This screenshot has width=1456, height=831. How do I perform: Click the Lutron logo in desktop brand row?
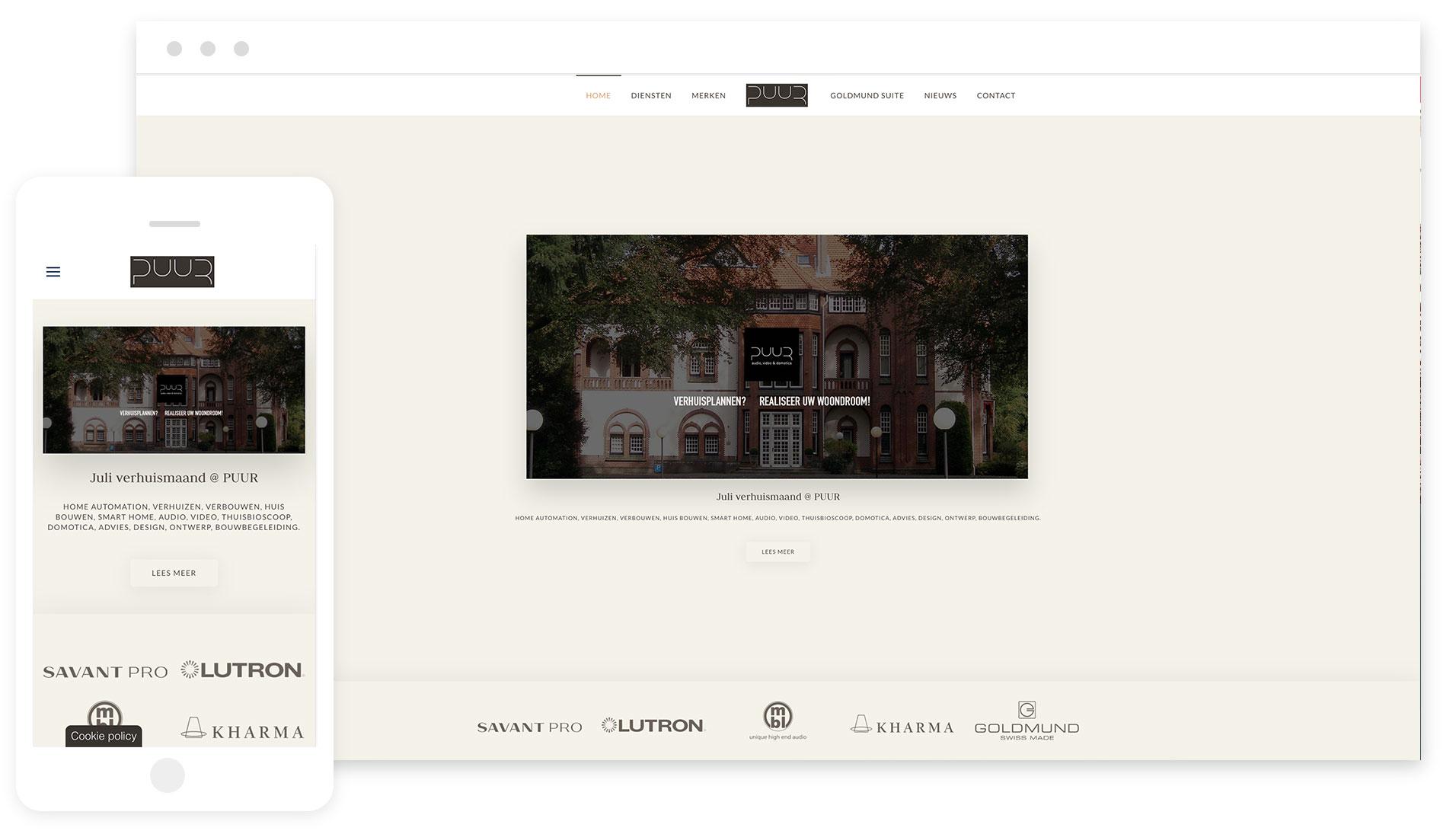click(653, 725)
